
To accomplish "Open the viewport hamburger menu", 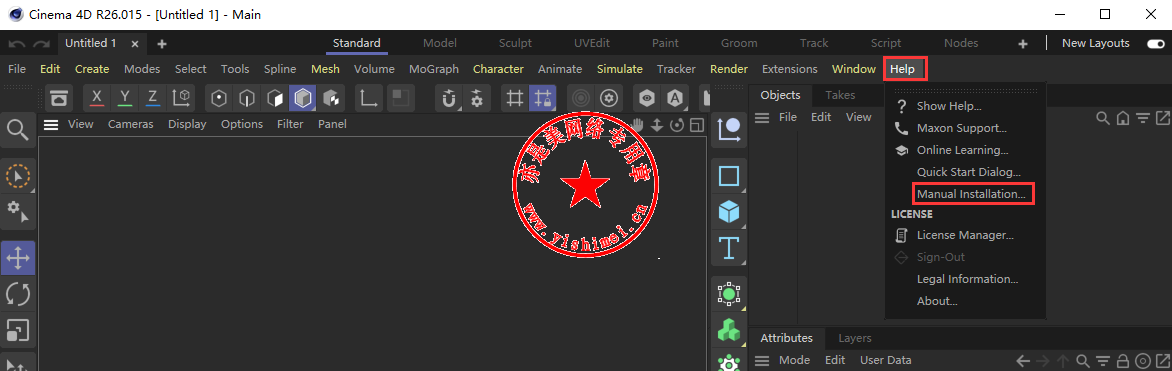I will [x=51, y=124].
